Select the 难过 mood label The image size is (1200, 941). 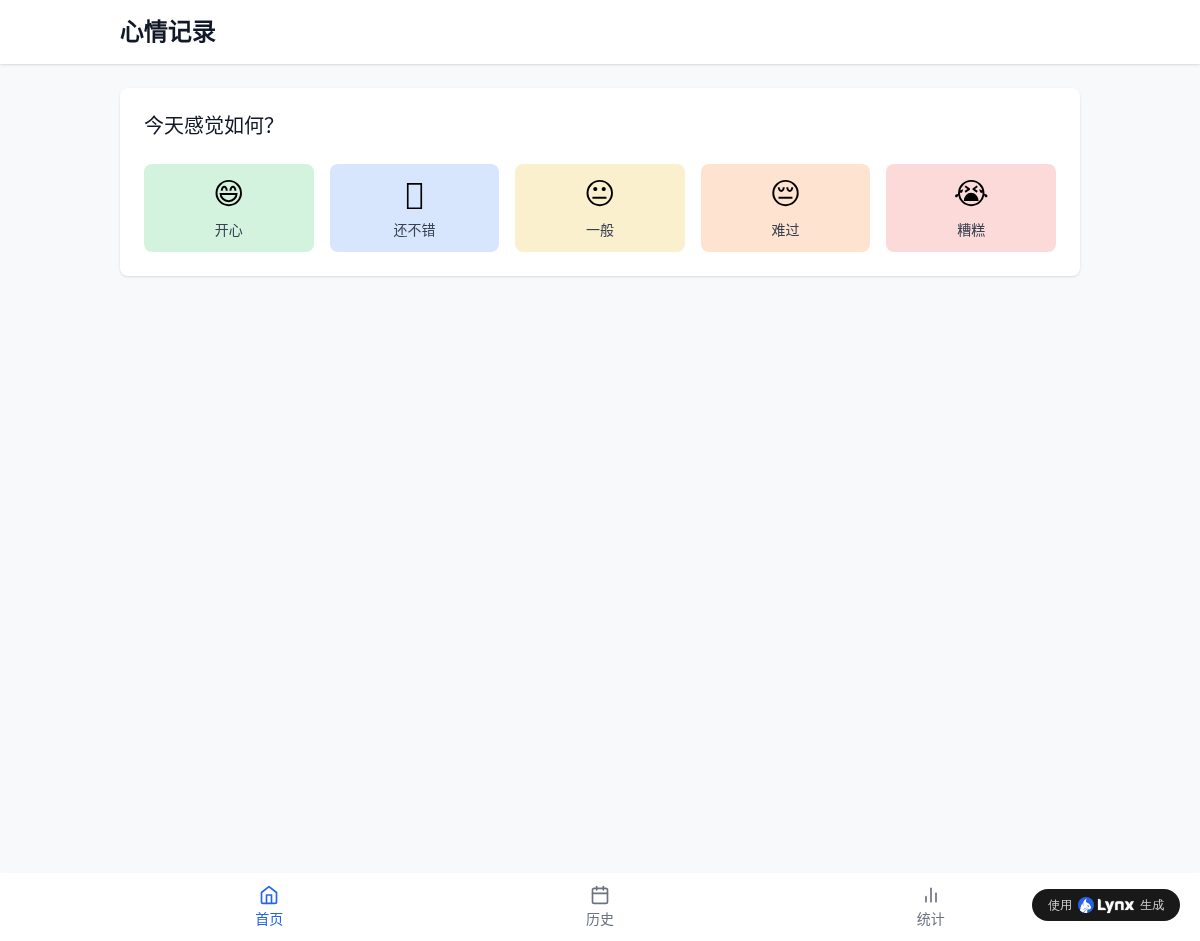(x=785, y=230)
